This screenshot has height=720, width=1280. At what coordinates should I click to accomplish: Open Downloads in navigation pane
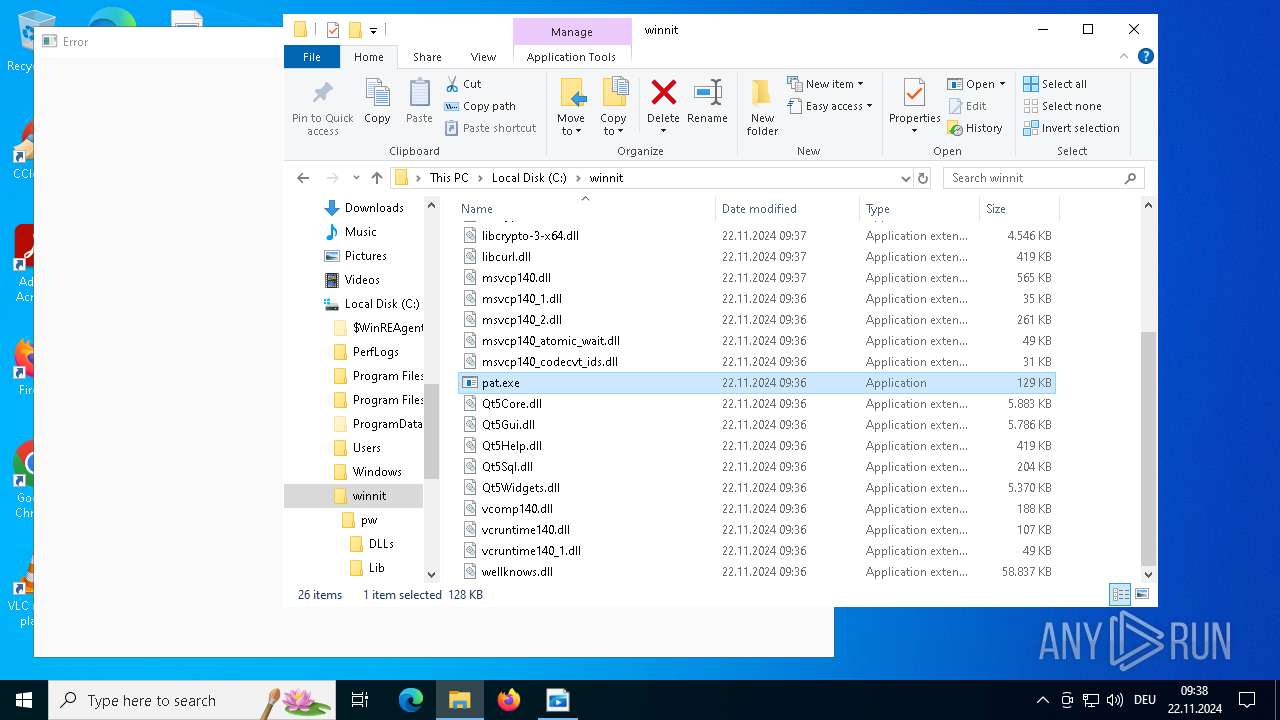[374, 208]
